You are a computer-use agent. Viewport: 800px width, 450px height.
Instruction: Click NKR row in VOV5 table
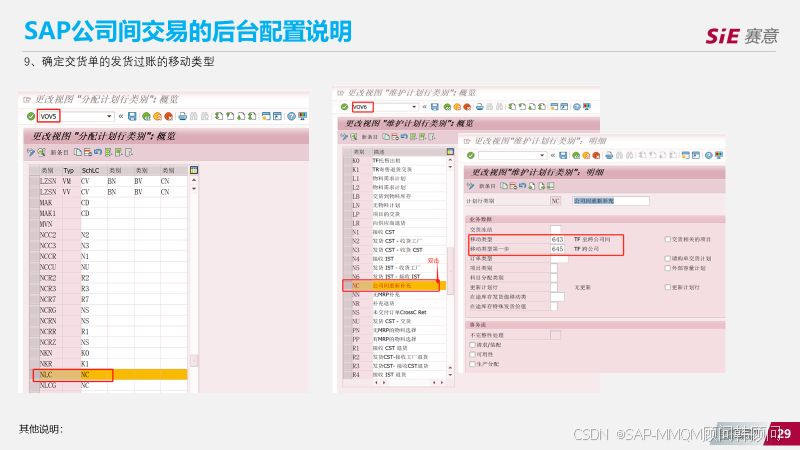(x=109, y=364)
